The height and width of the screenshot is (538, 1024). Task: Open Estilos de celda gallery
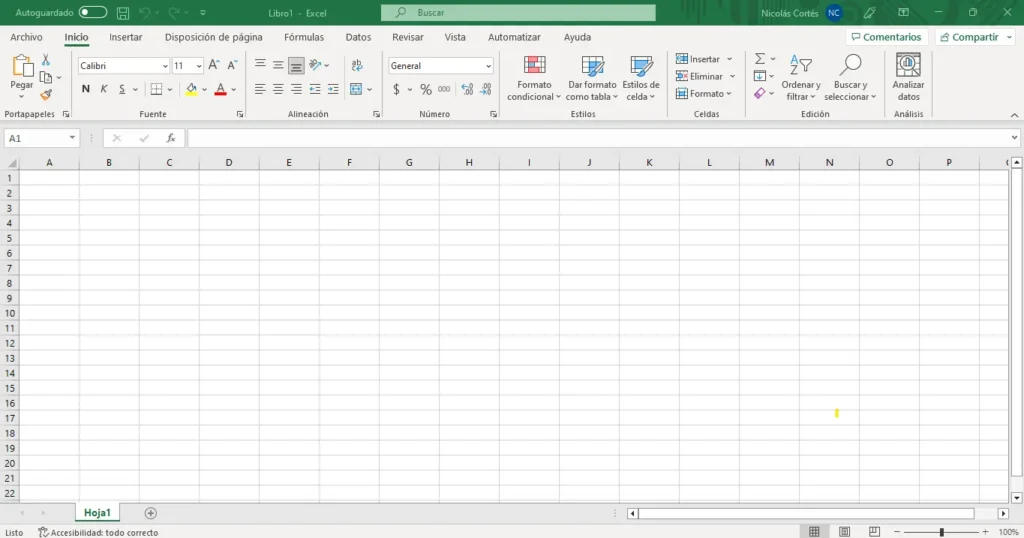[641, 78]
